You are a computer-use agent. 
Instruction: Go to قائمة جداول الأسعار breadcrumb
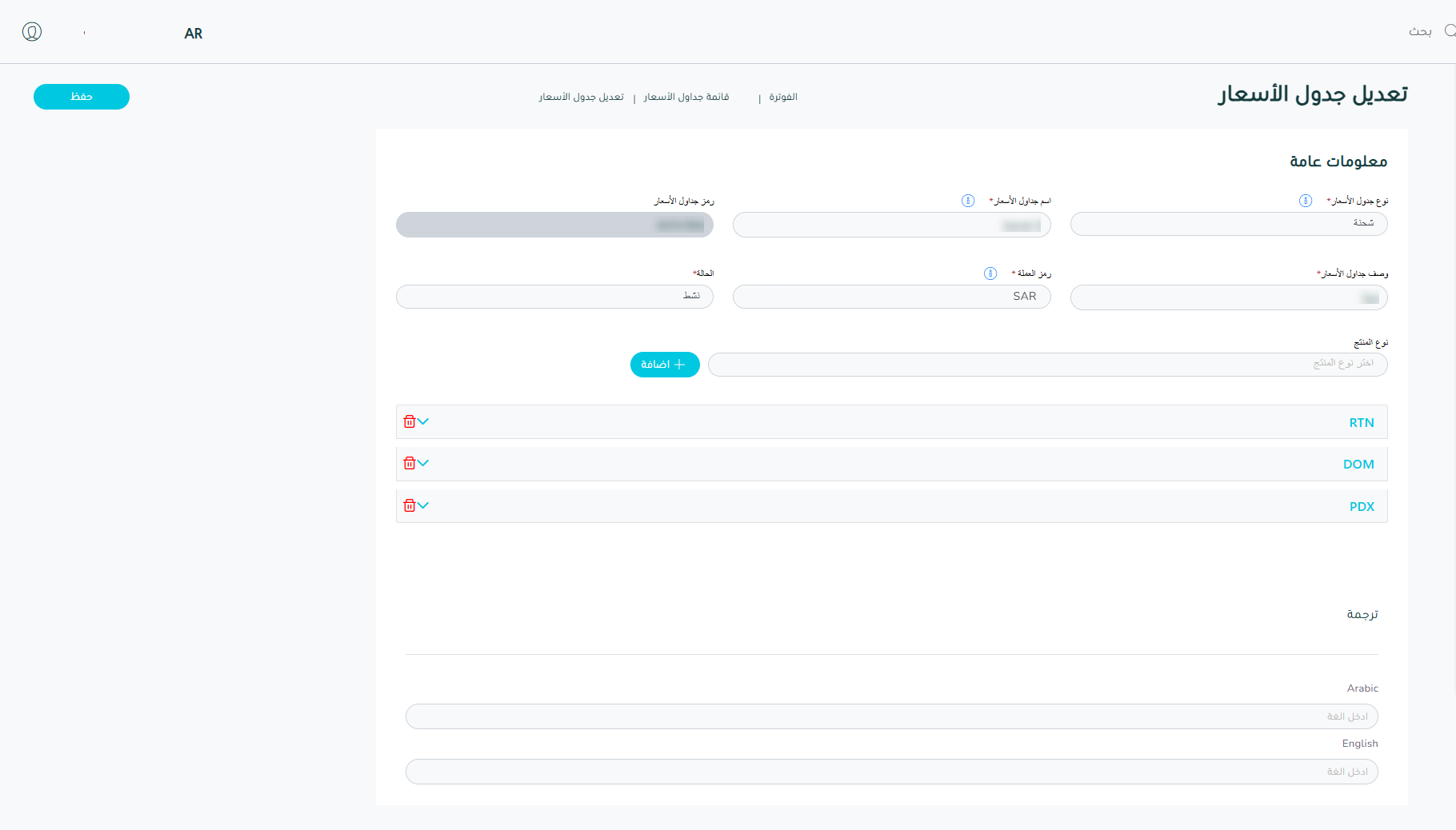pos(686,98)
